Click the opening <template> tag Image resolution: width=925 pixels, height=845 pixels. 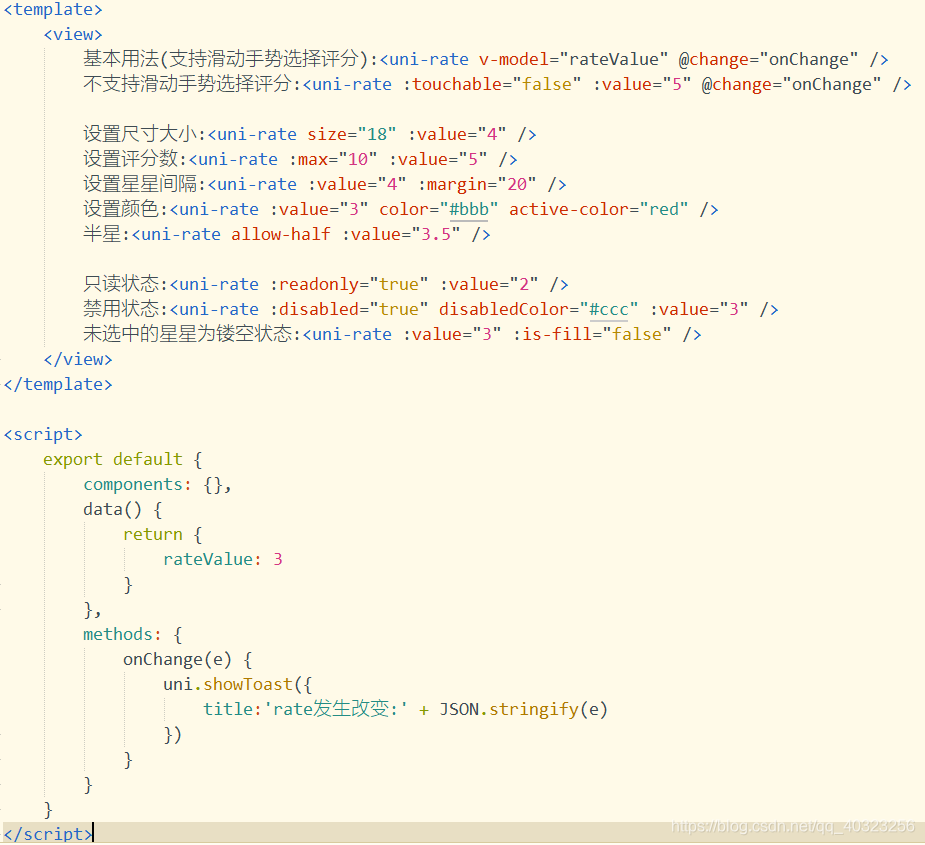click(53, 9)
